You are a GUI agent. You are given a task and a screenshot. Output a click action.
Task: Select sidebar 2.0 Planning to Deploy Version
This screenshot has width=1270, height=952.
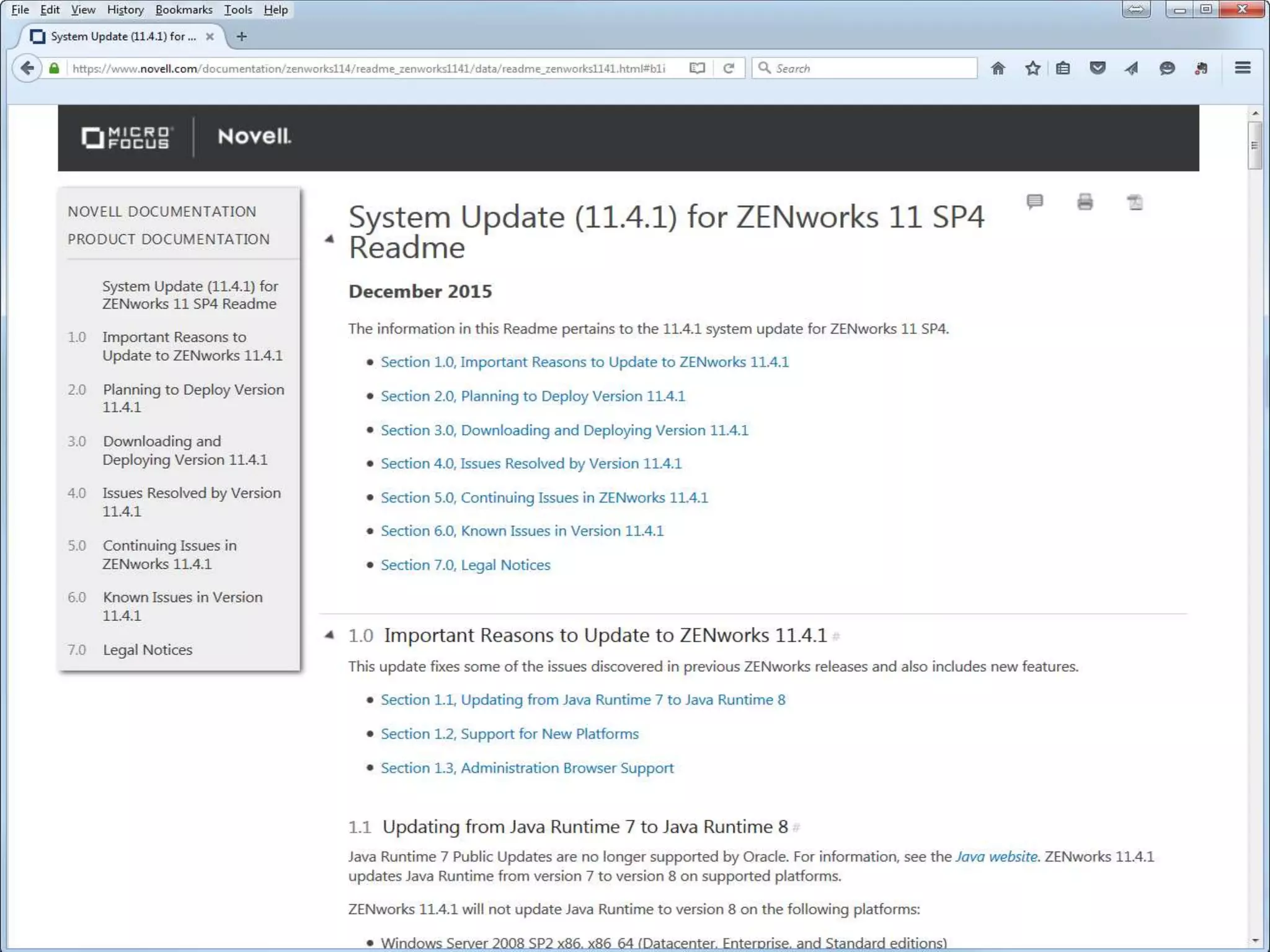point(193,399)
